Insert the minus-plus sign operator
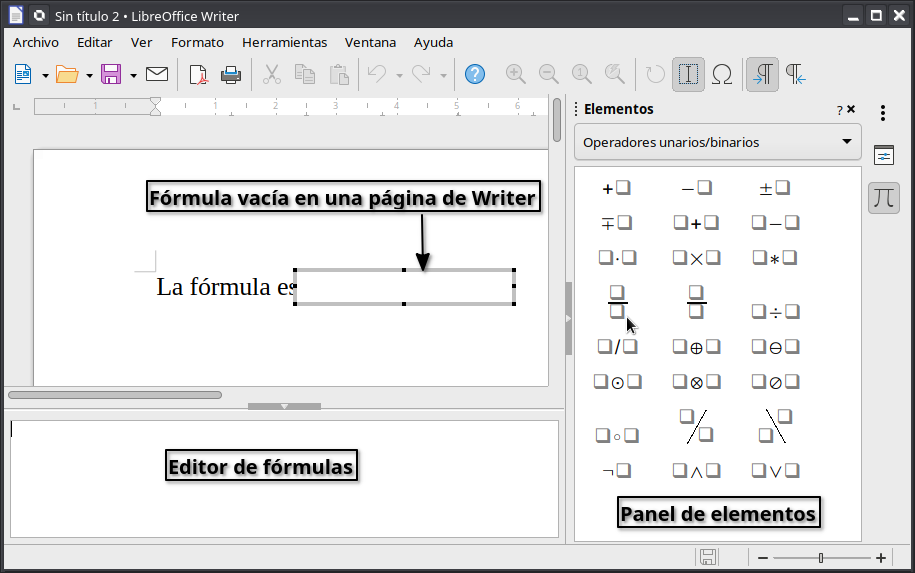The image size is (915, 573). [617, 223]
